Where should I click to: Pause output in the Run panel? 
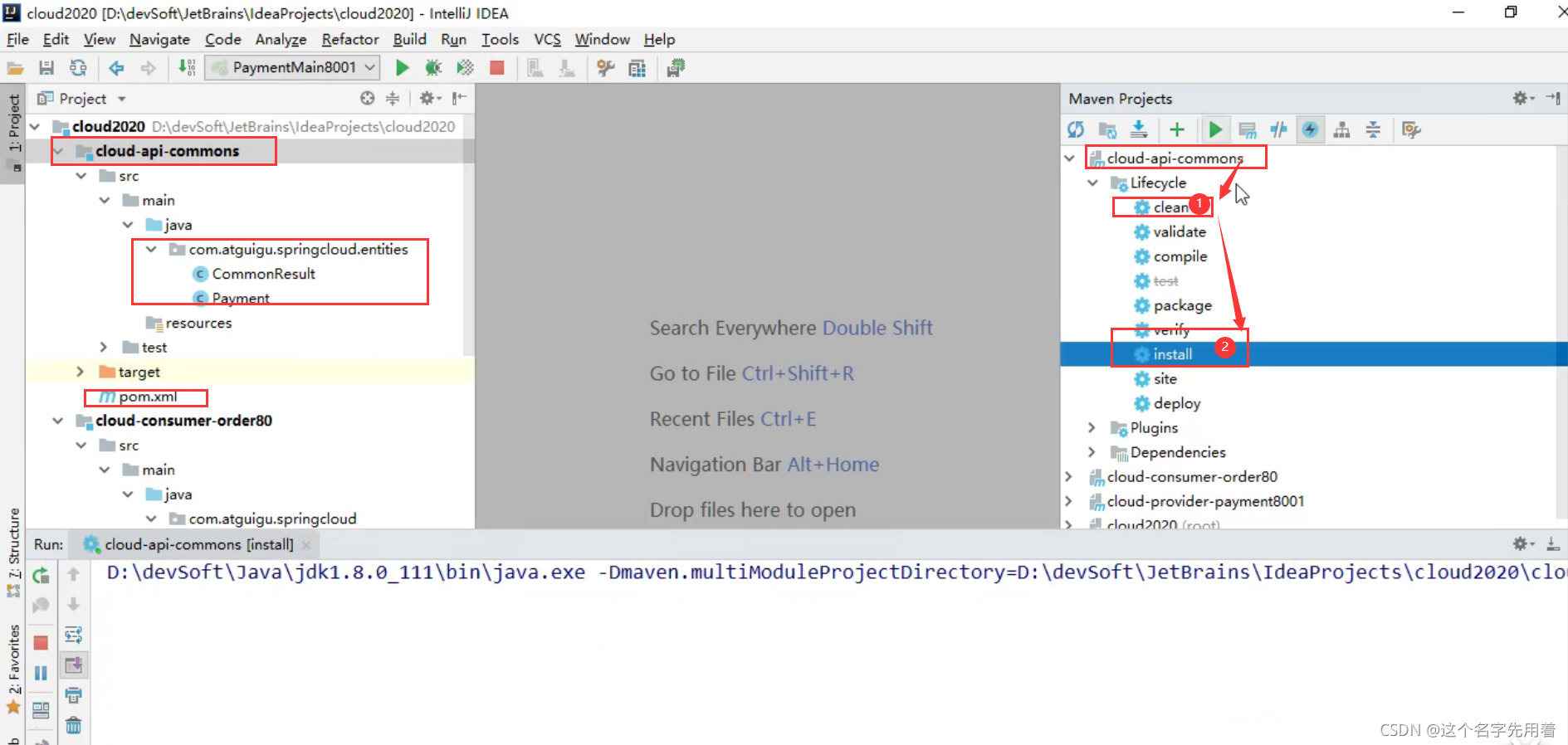pyautogui.click(x=41, y=673)
